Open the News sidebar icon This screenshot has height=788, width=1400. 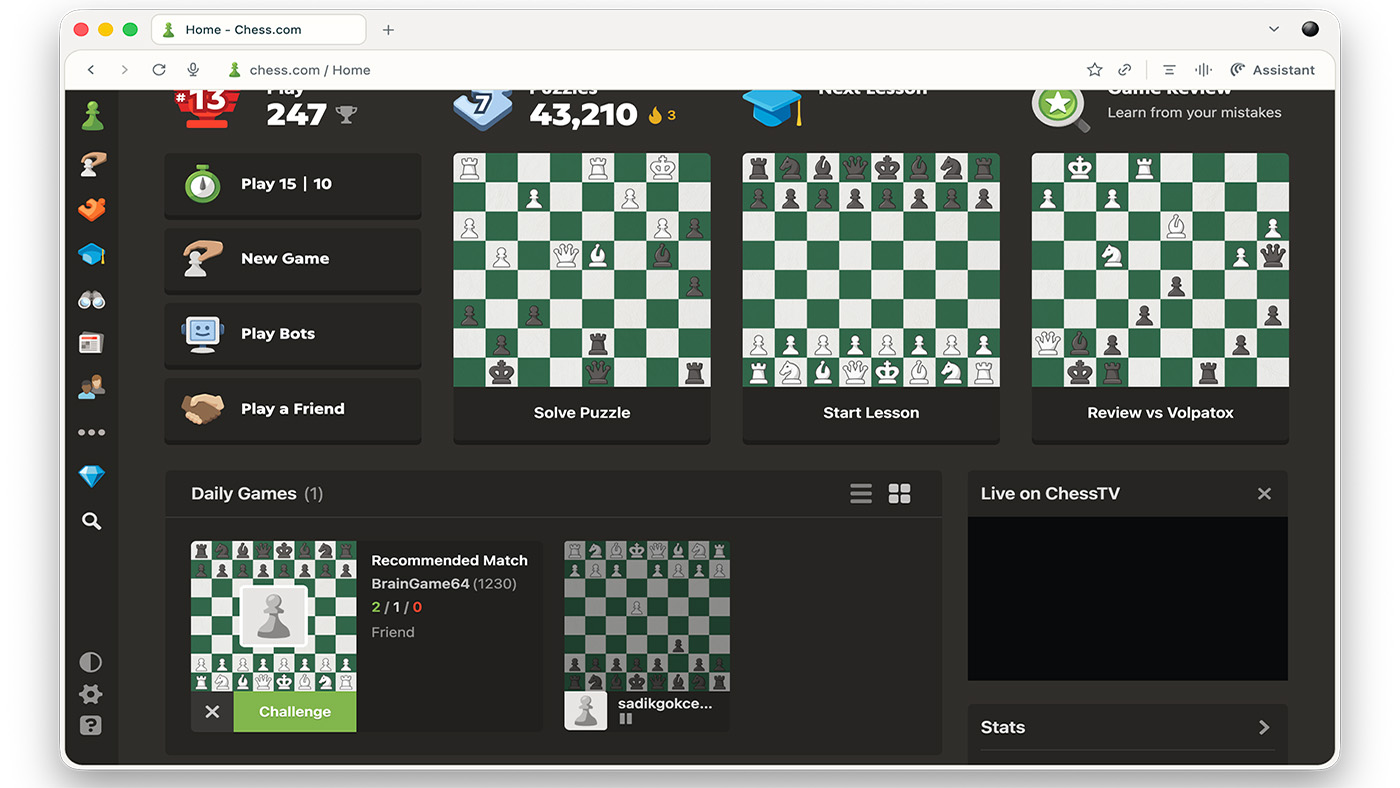pos(92,344)
